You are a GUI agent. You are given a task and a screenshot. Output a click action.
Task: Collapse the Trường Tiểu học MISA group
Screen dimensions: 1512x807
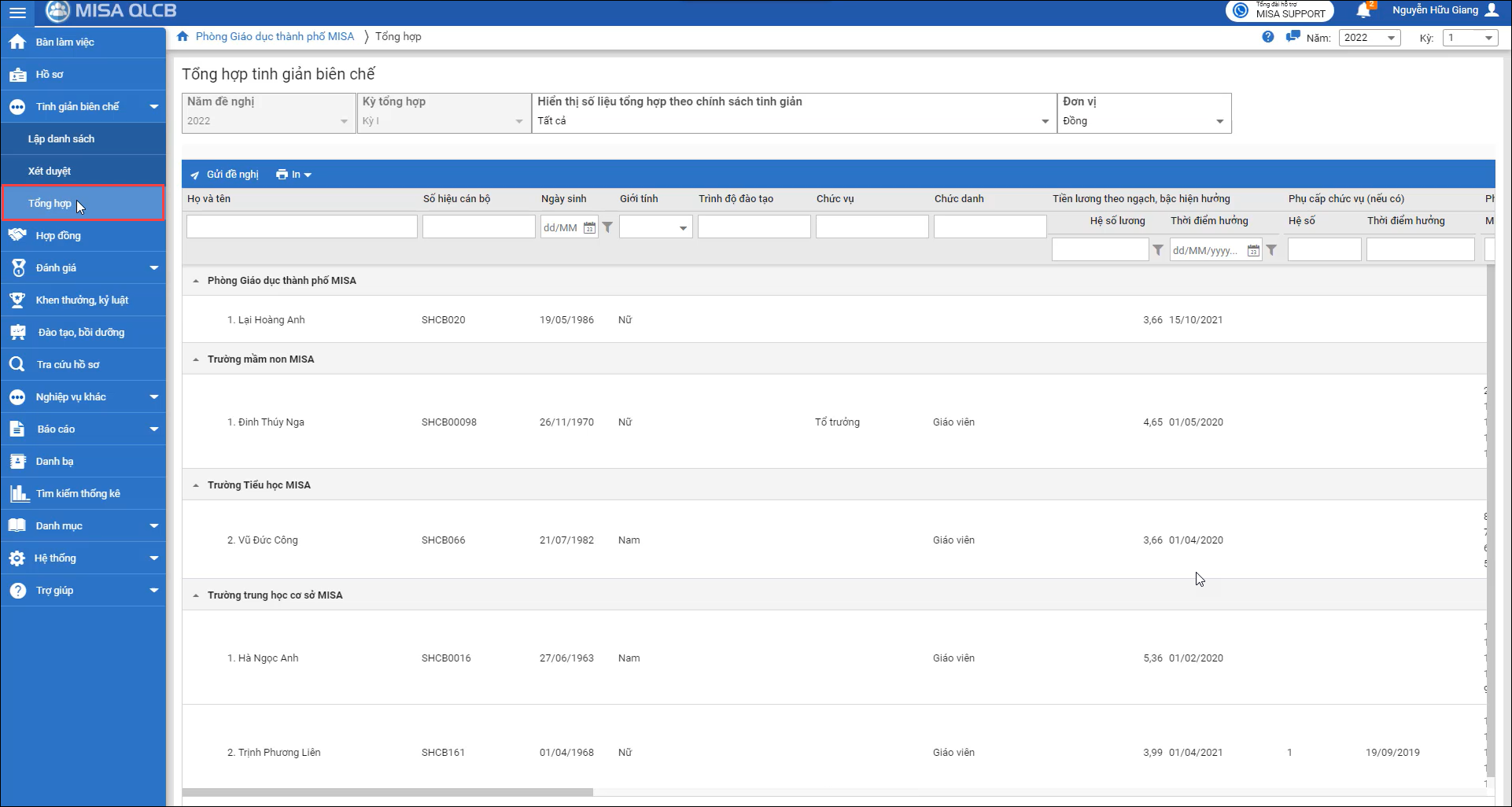[196, 485]
